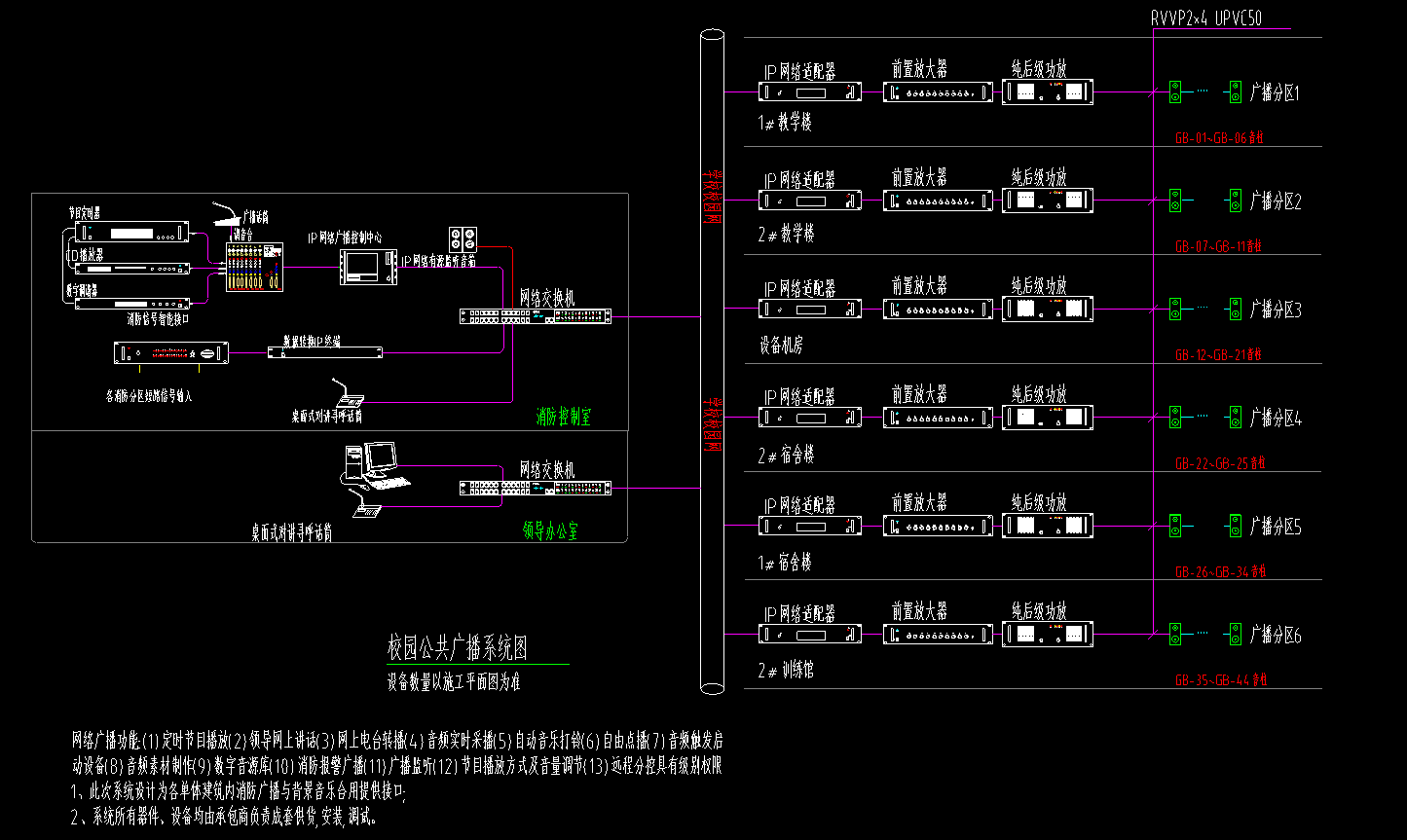Click the IP网络广播控制中心 device symbol

point(368,267)
